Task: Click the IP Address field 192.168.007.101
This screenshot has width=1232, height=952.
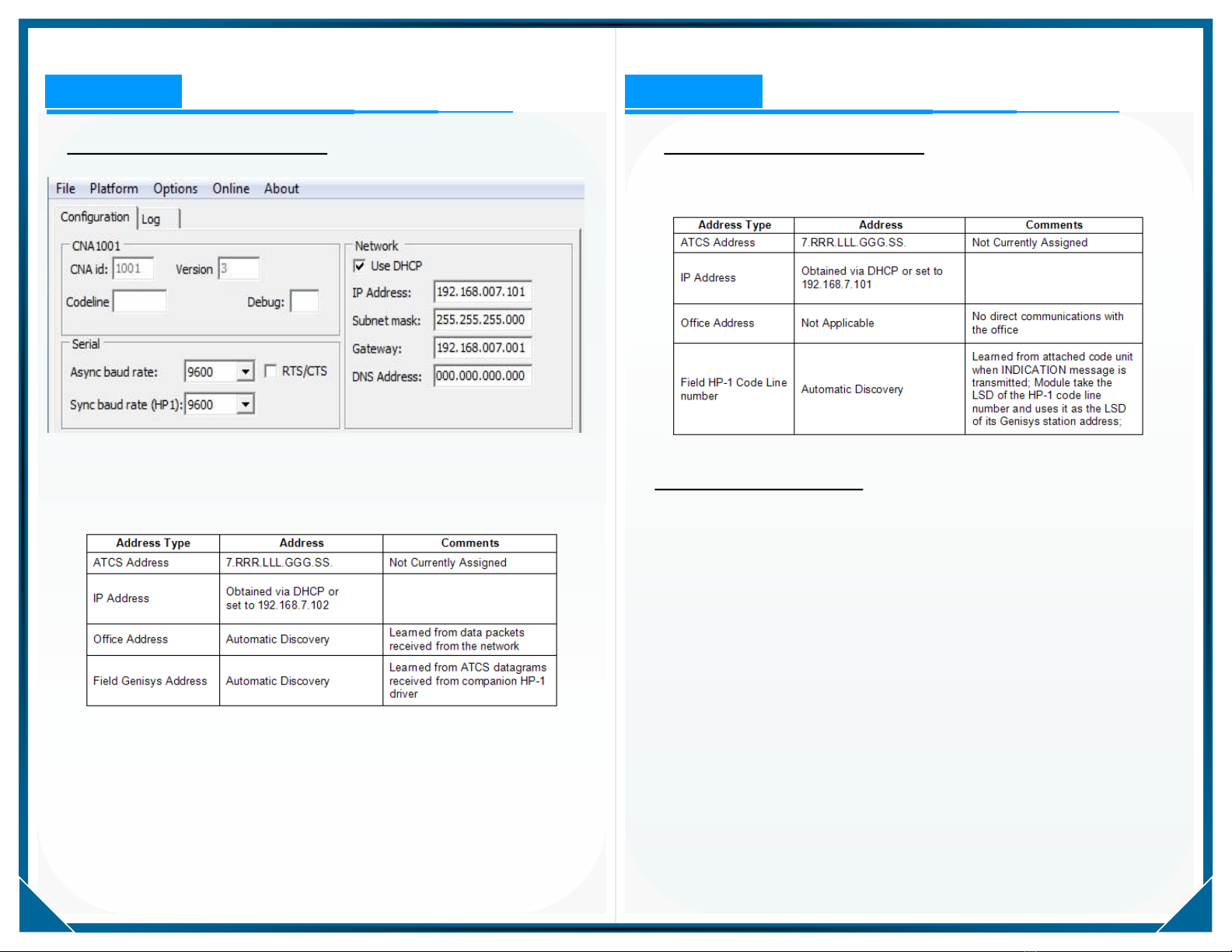Action: tap(483, 291)
